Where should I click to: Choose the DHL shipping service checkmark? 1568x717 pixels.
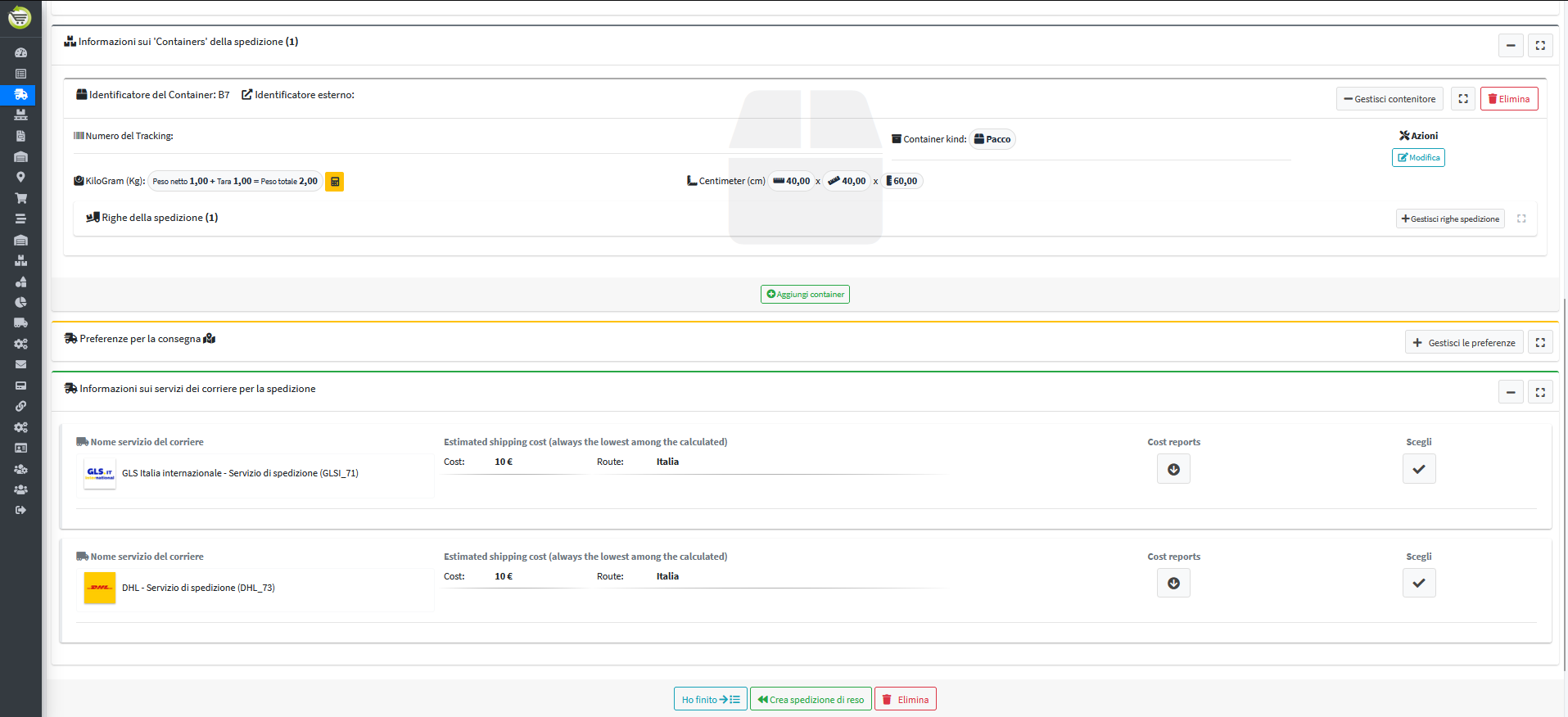click(1418, 584)
